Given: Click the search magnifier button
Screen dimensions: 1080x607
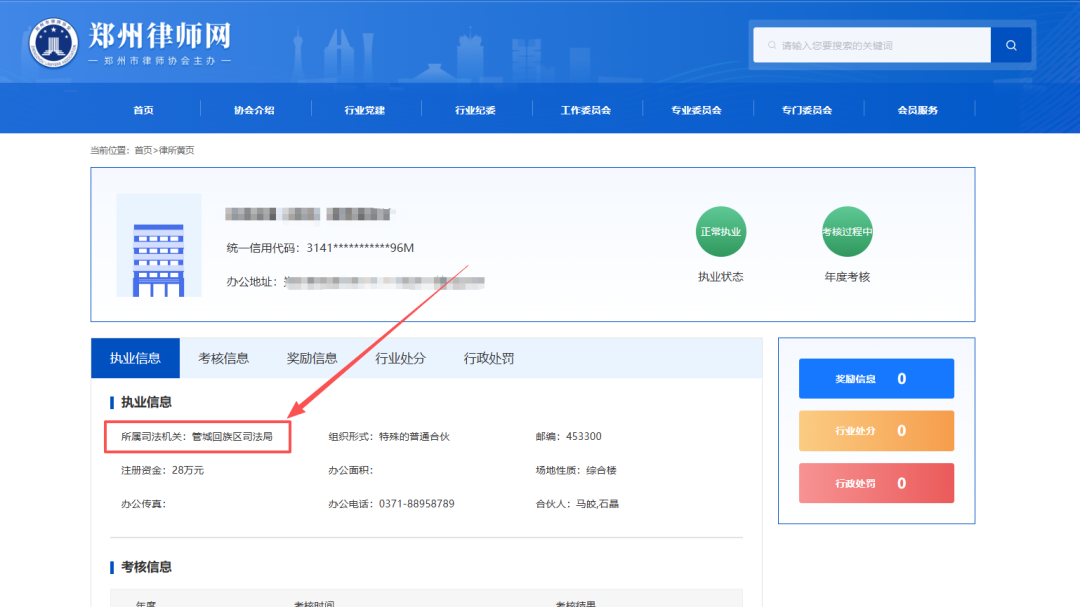Looking at the screenshot, I should point(1010,45).
